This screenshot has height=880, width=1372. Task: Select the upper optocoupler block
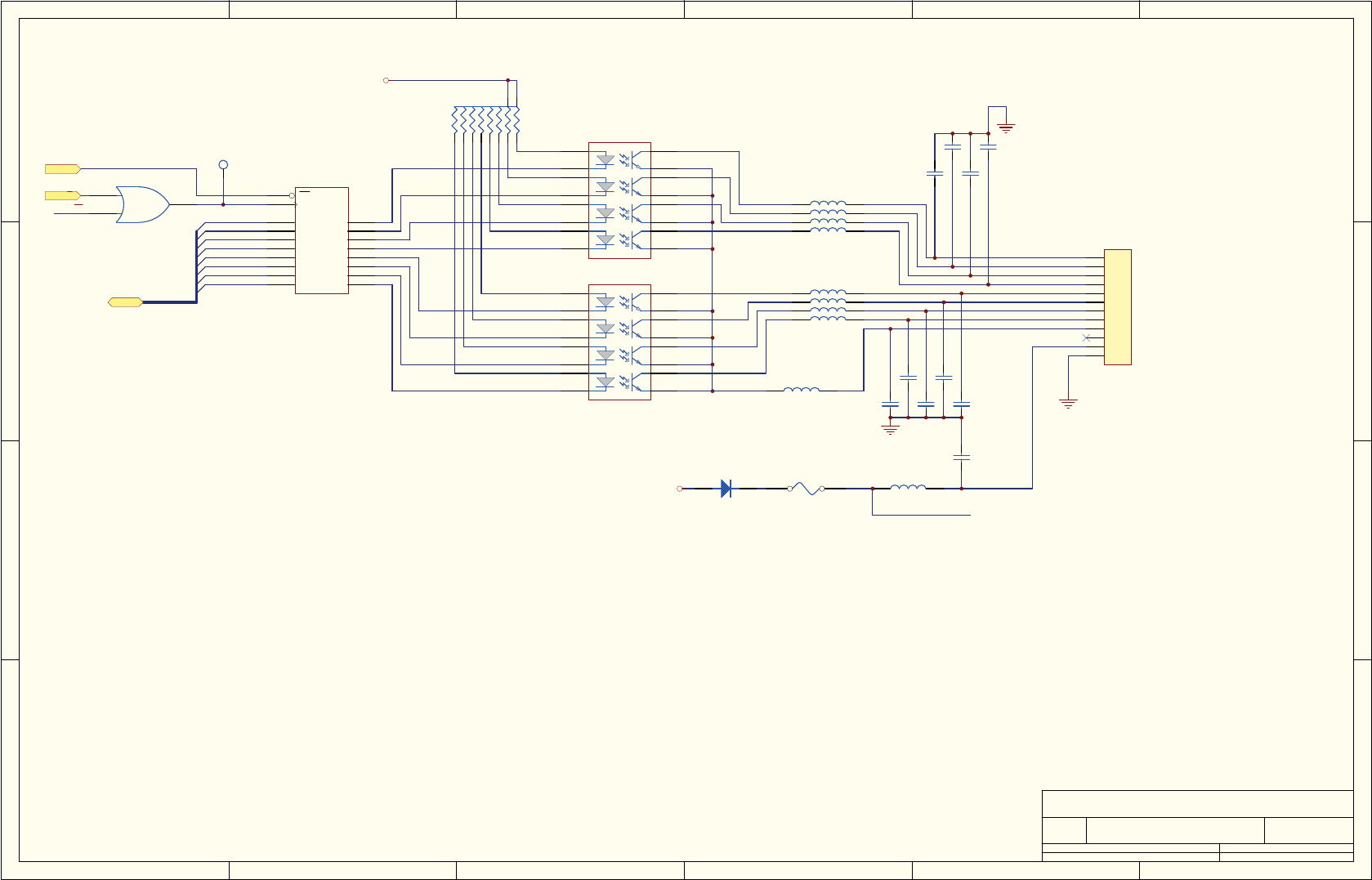click(x=619, y=201)
